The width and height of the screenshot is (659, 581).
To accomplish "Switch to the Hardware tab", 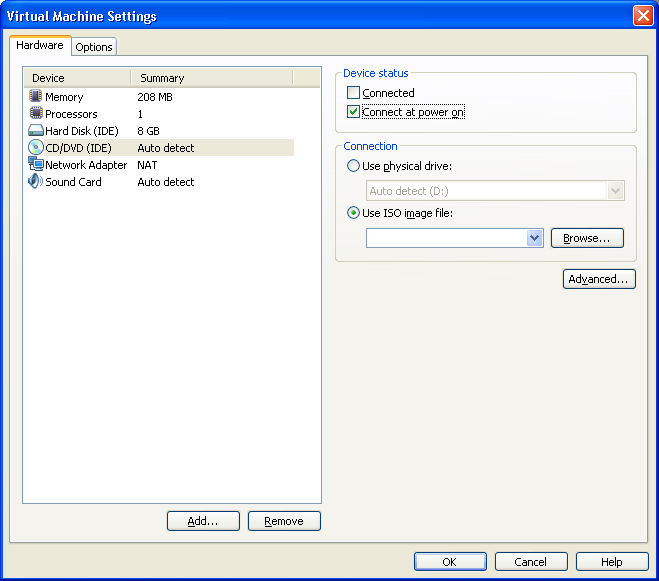I will (40, 45).
